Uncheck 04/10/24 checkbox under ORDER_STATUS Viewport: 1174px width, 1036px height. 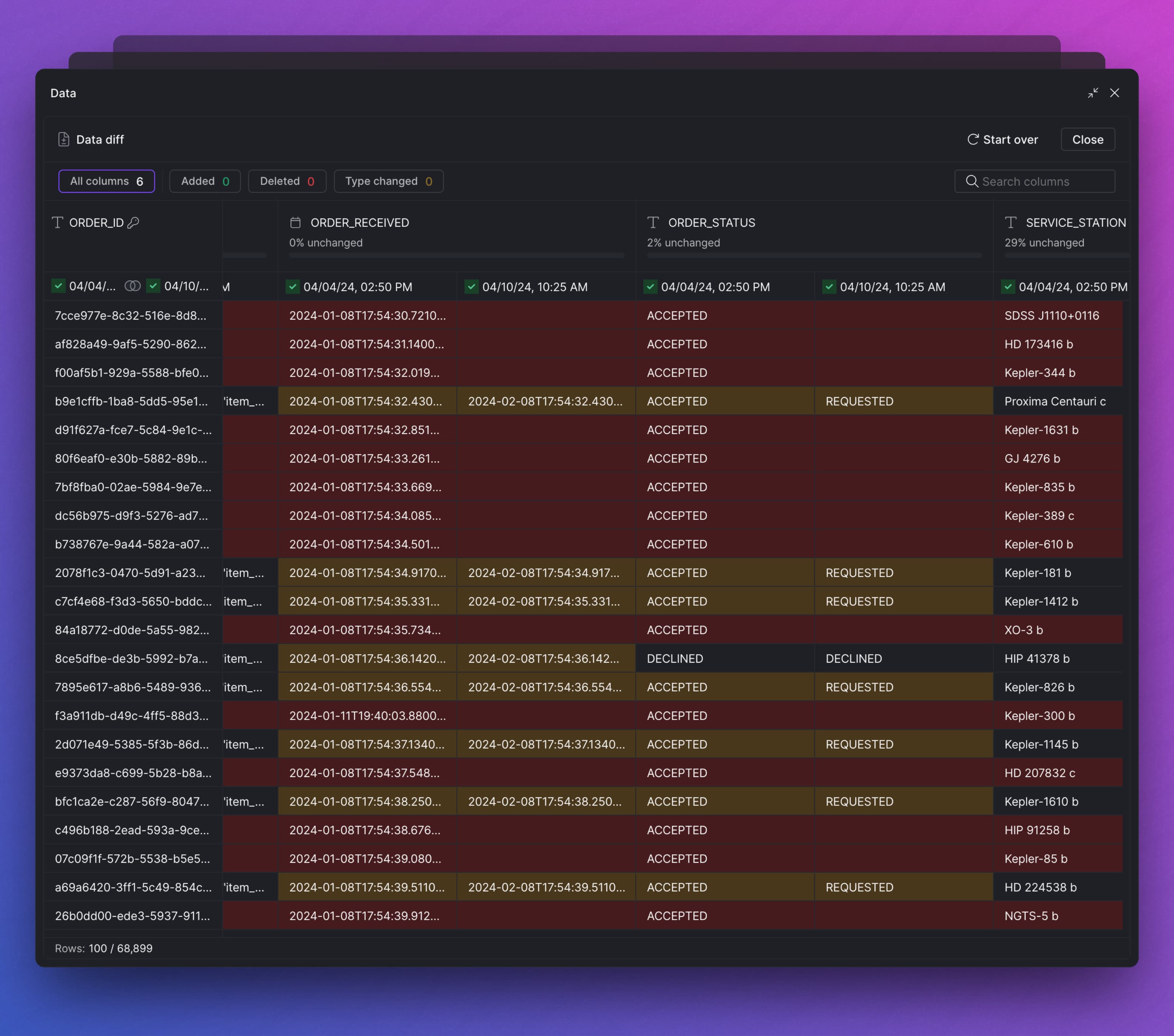tap(829, 287)
